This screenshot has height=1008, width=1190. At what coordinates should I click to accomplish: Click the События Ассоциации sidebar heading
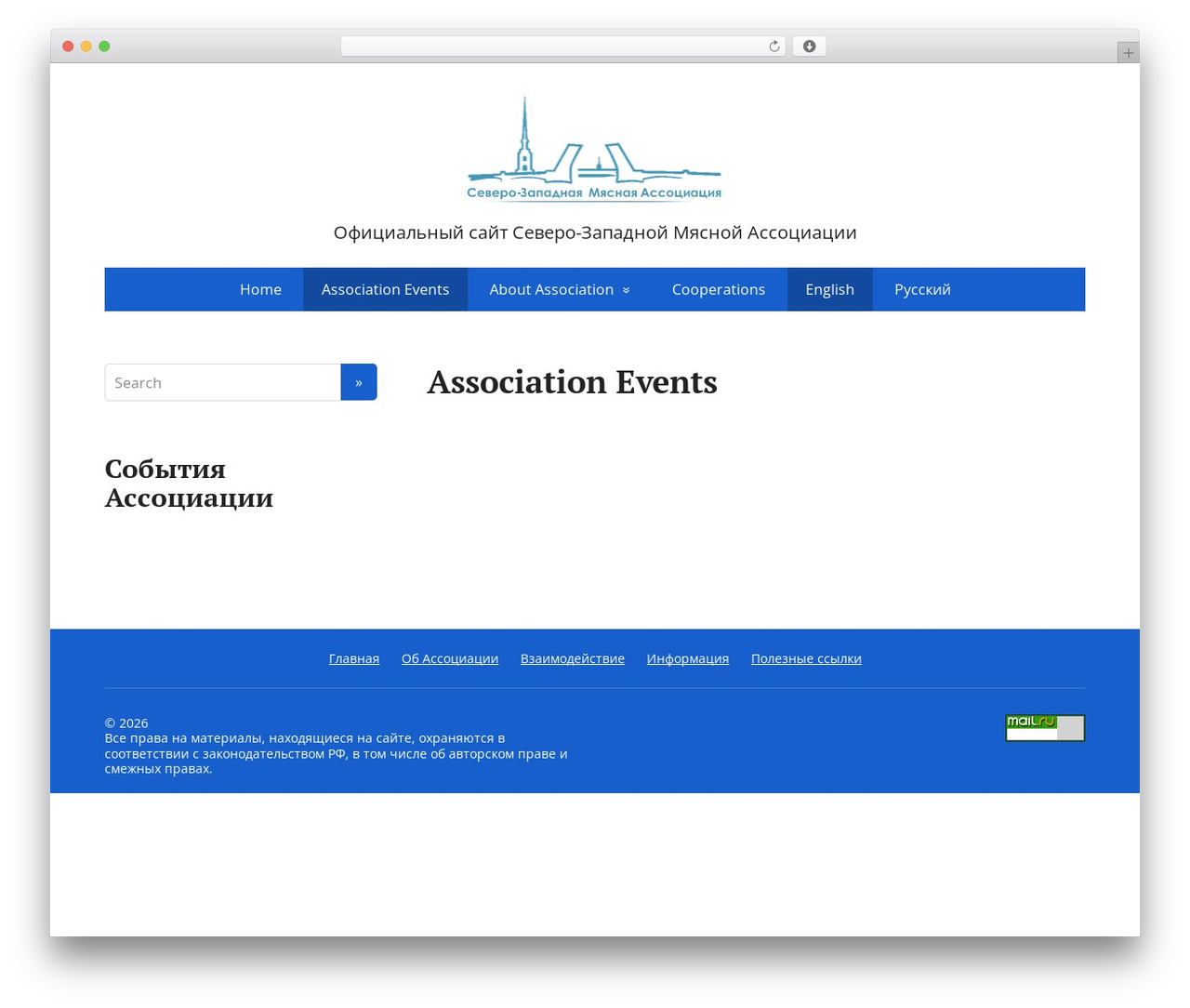pyautogui.click(x=189, y=483)
